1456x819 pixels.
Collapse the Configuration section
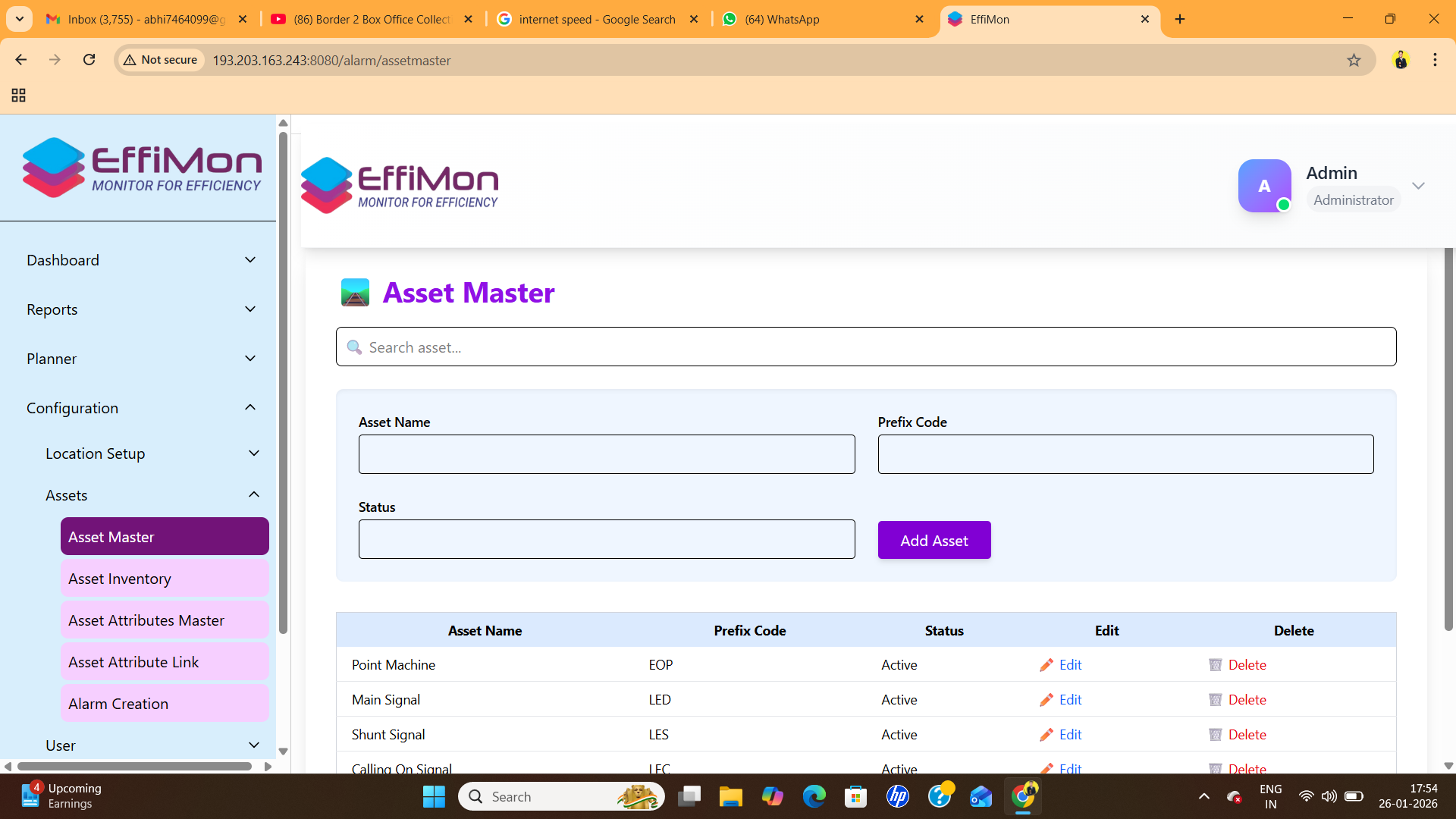[x=250, y=408]
